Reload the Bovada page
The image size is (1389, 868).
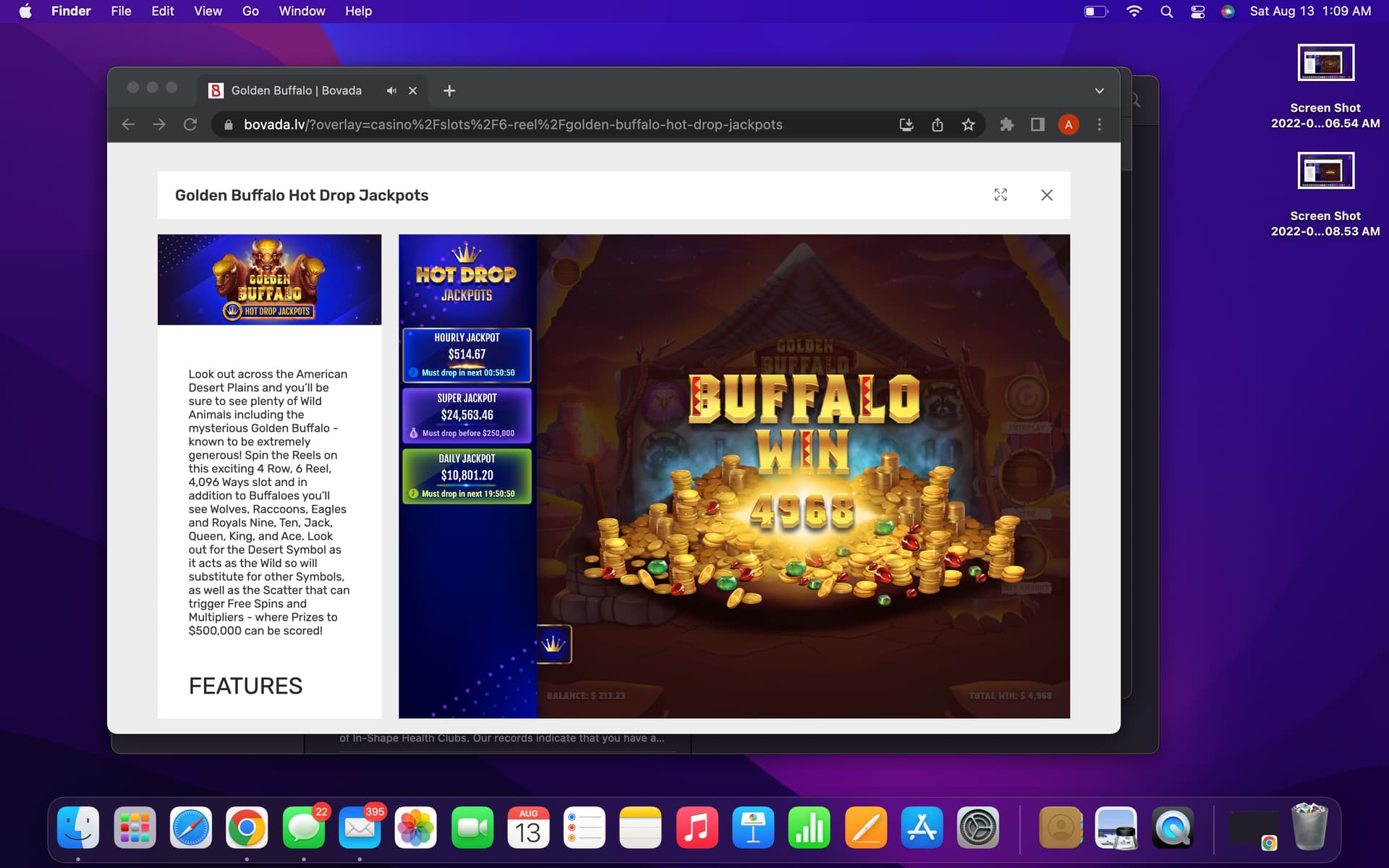point(190,124)
